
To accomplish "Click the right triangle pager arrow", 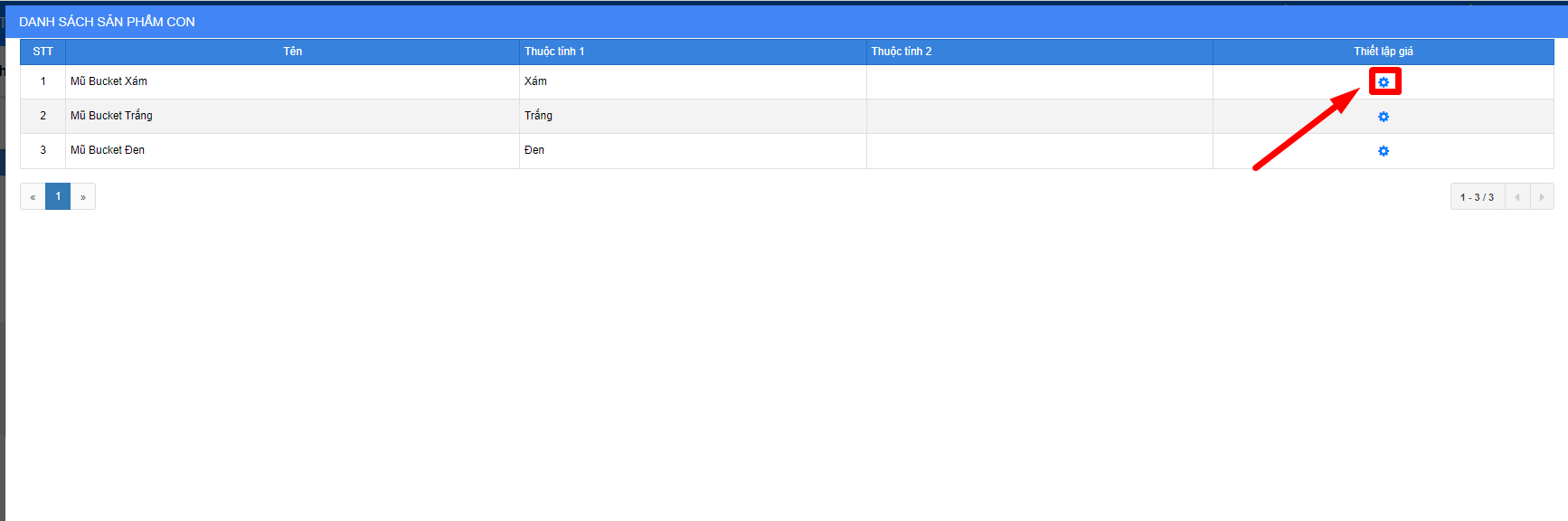I will coord(1542,197).
